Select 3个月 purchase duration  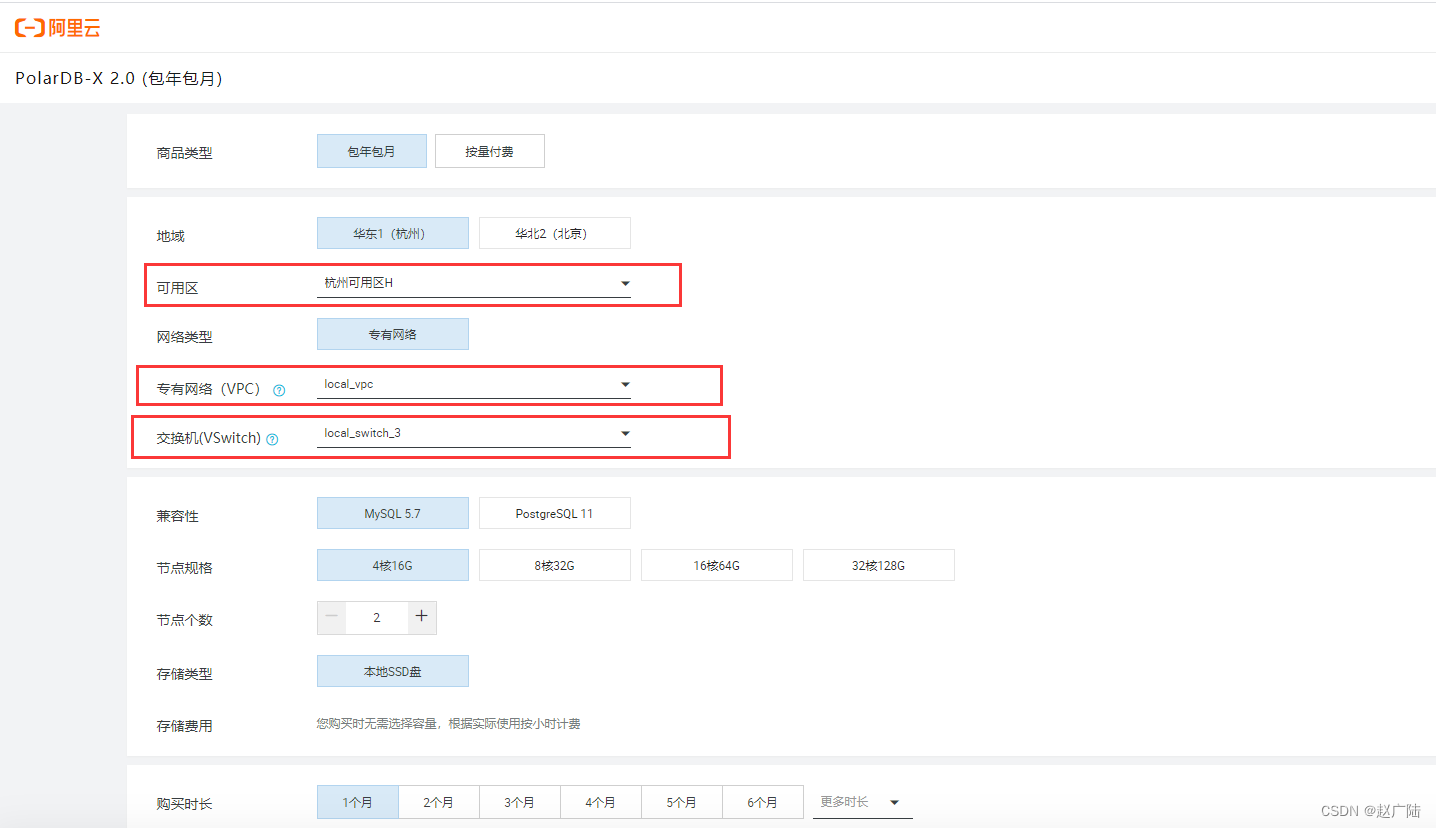point(520,802)
